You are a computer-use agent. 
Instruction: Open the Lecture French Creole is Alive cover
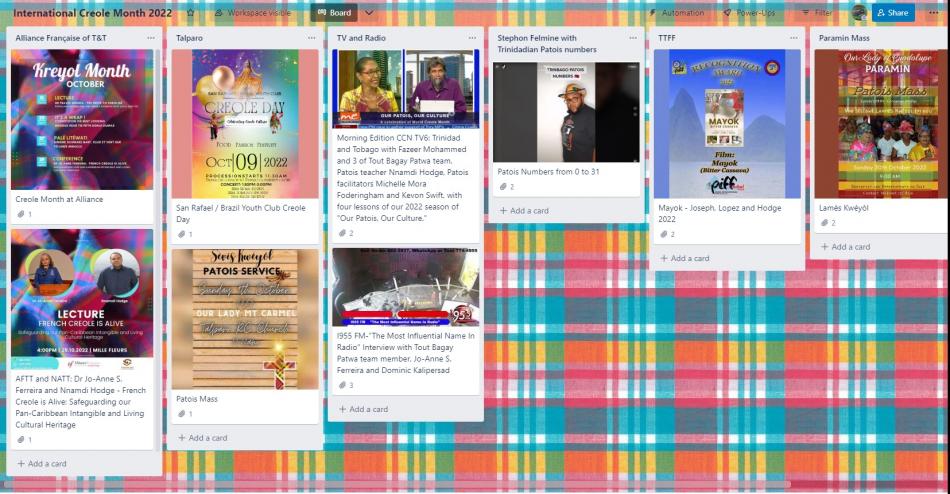coord(82,299)
